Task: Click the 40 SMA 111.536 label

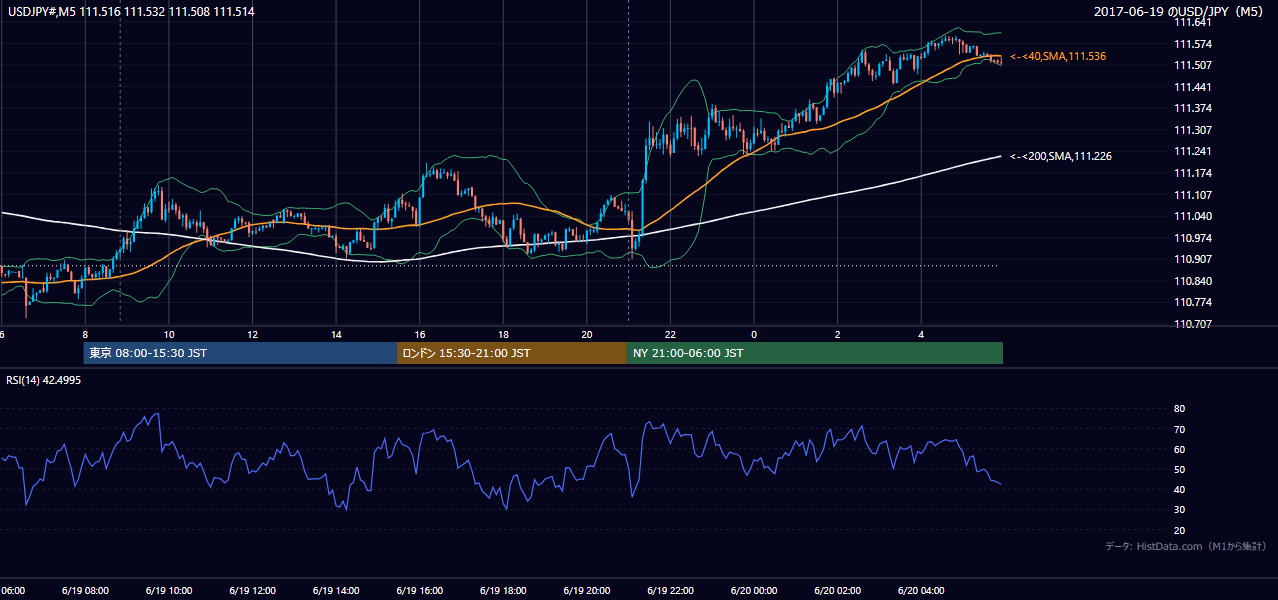Action: tap(1058, 57)
